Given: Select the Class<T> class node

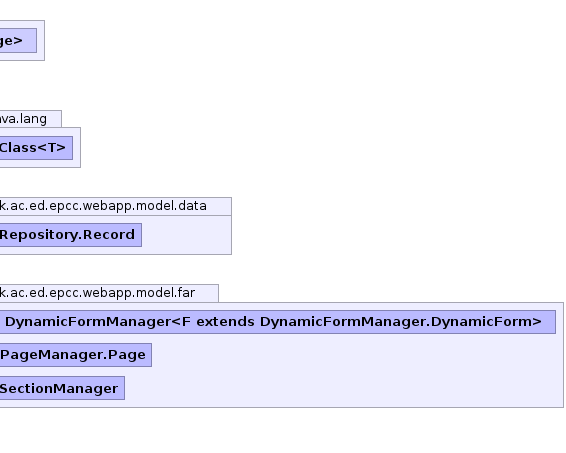Looking at the screenshot, I should coord(36,148).
